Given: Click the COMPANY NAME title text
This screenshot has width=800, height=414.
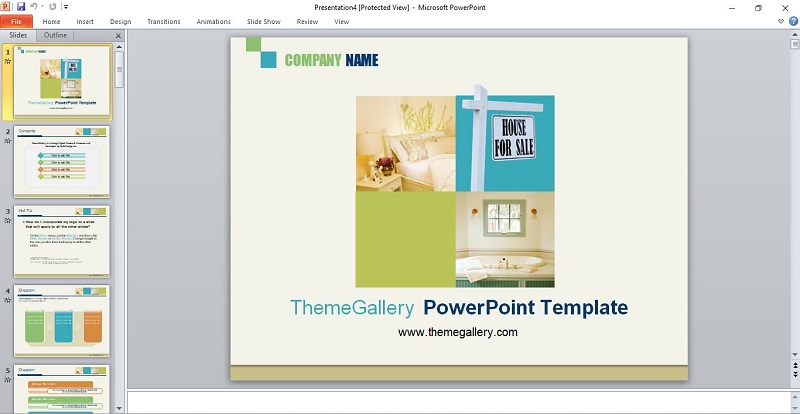Looking at the screenshot, I should (x=332, y=60).
